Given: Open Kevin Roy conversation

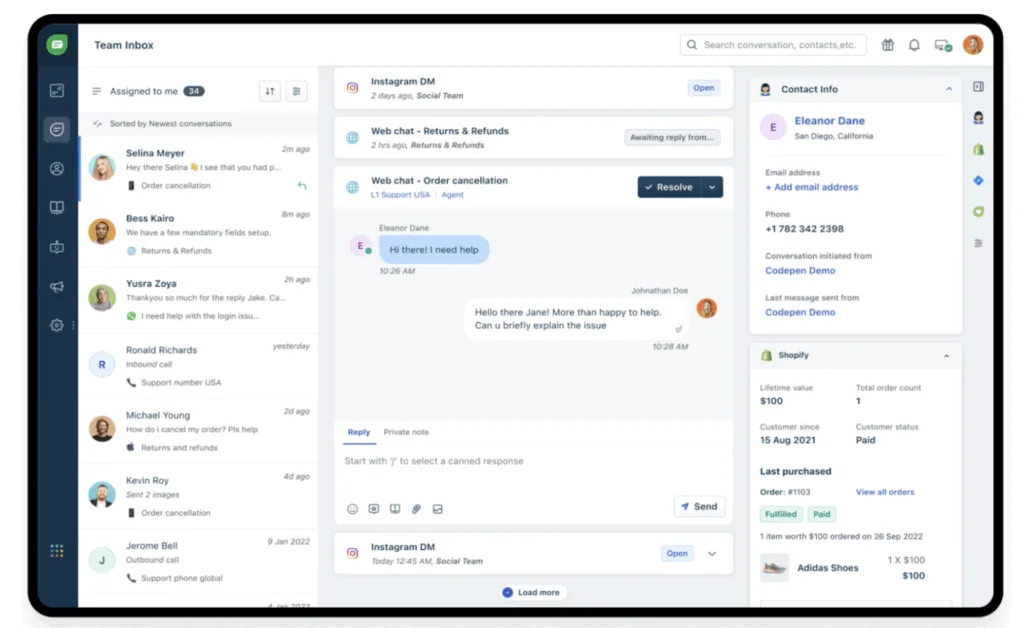Looking at the screenshot, I should [199, 497].
